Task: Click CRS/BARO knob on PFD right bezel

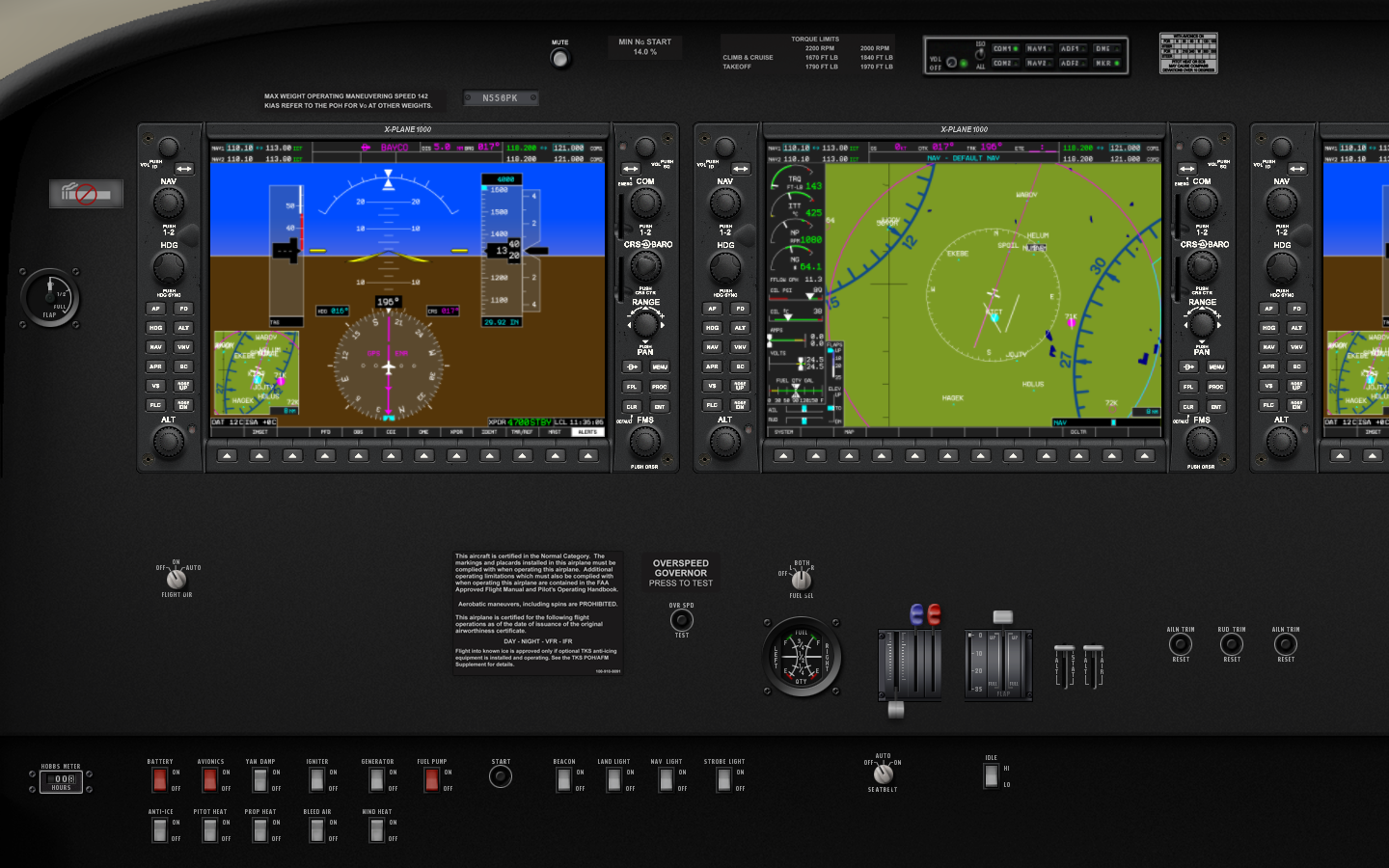Action: (645, 266)
